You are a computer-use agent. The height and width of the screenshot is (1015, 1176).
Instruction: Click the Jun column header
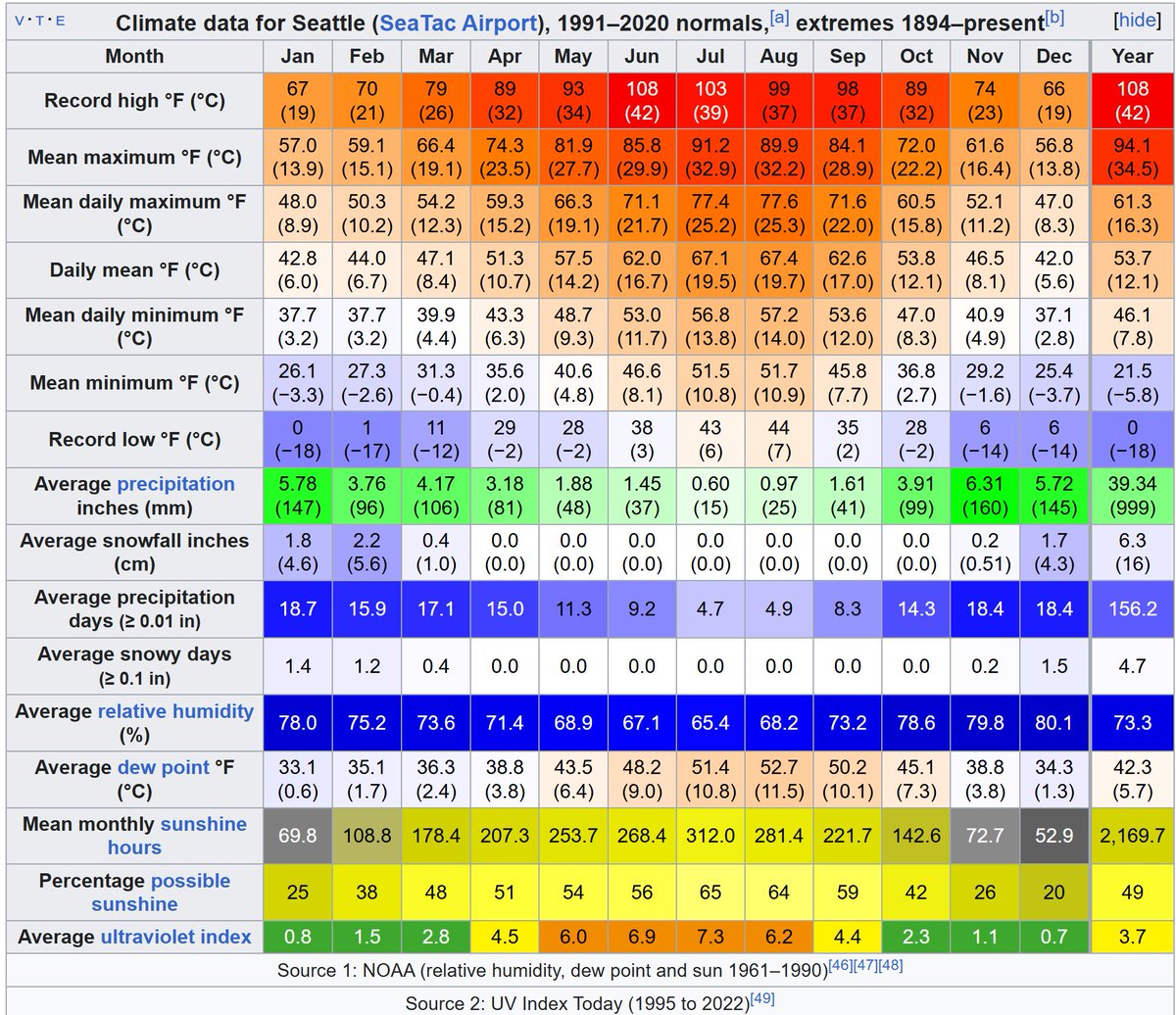(x=643, y=56)
